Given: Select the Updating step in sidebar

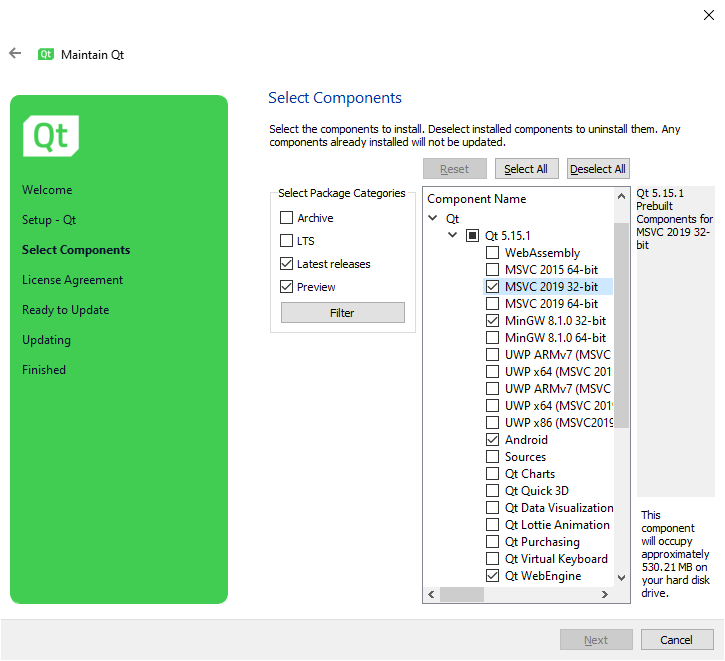Looking at the screenshot, I should click(47, 340).
